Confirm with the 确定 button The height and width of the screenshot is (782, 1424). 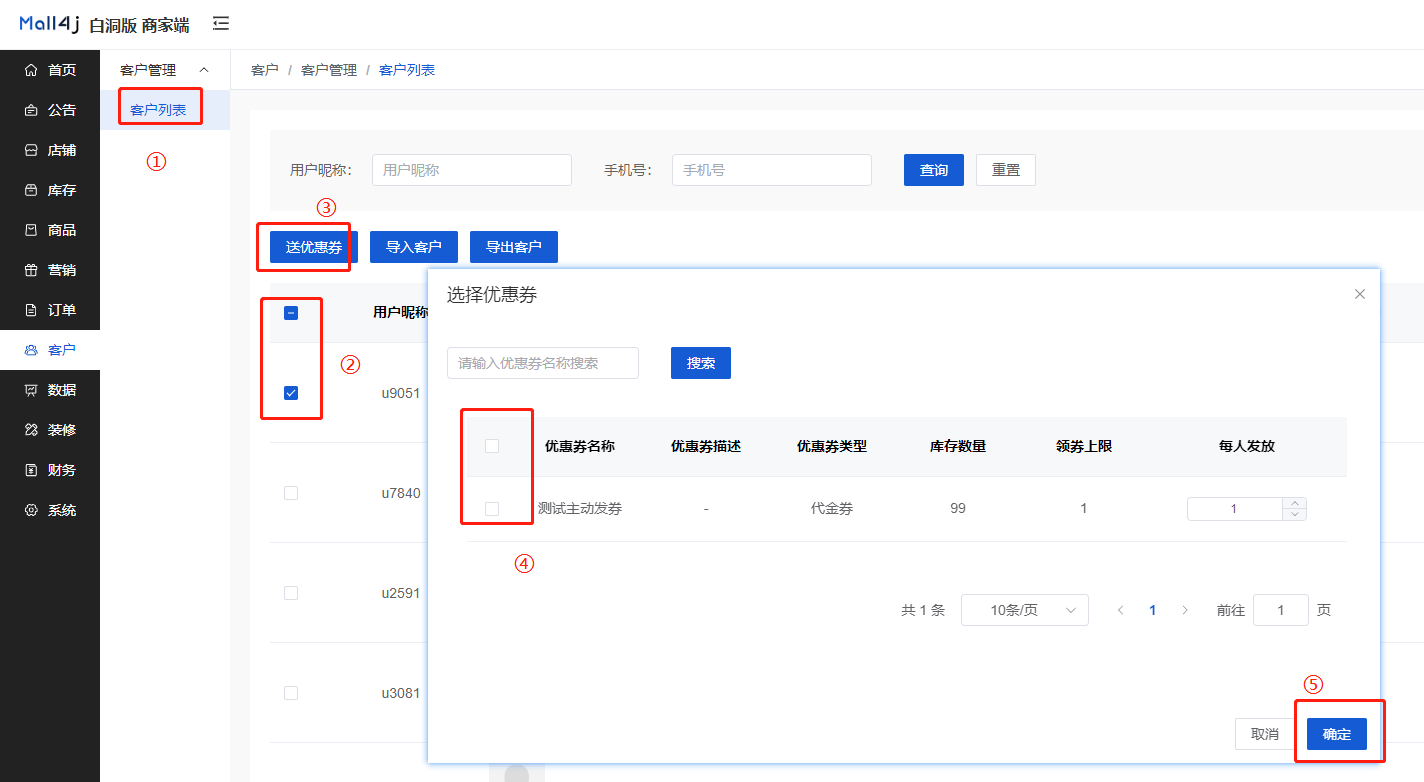coord(1337,734)
